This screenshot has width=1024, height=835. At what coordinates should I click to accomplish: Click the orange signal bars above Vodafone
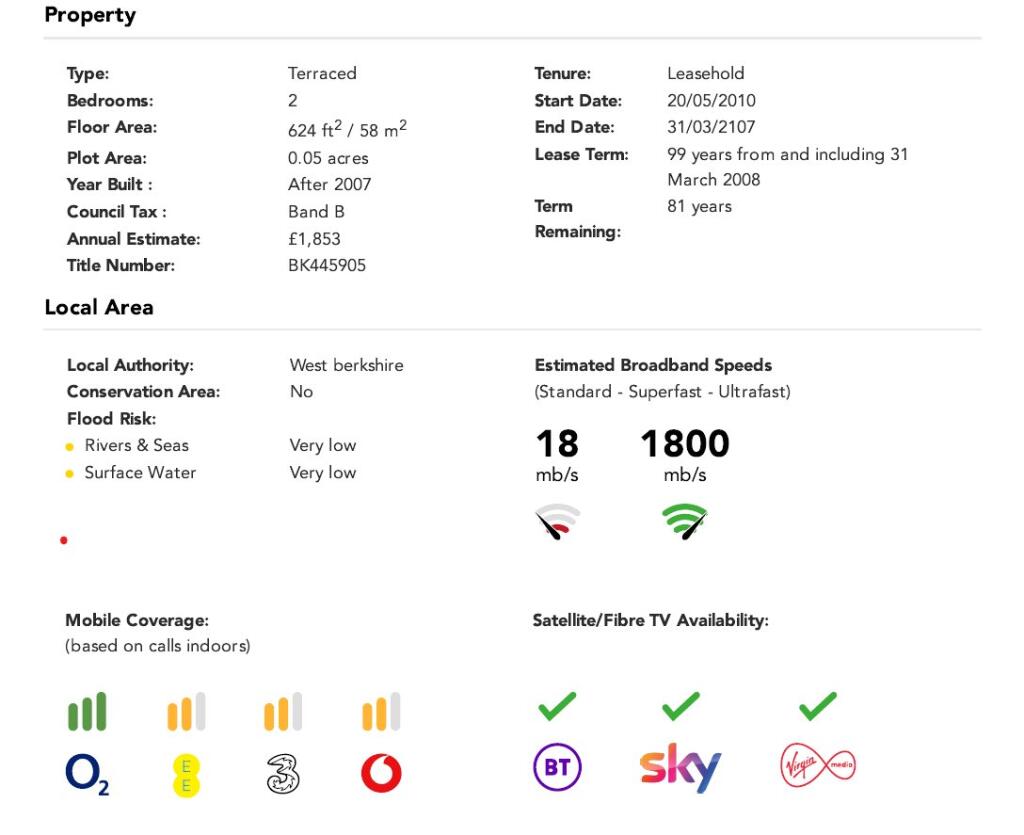tap(381, 712)
